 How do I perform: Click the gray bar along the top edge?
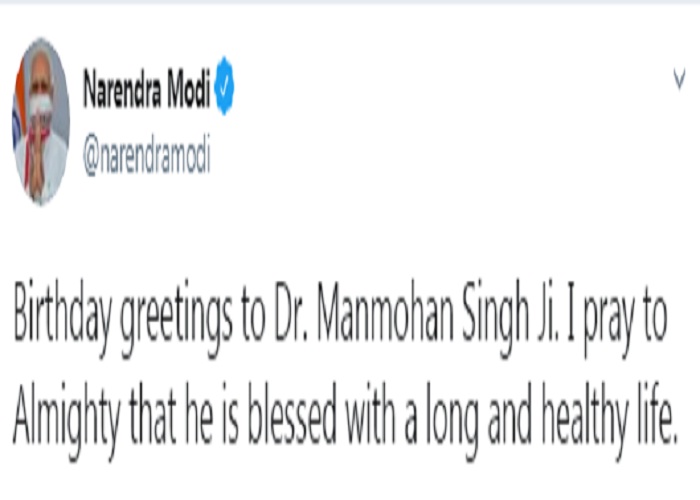coord(350,2)
